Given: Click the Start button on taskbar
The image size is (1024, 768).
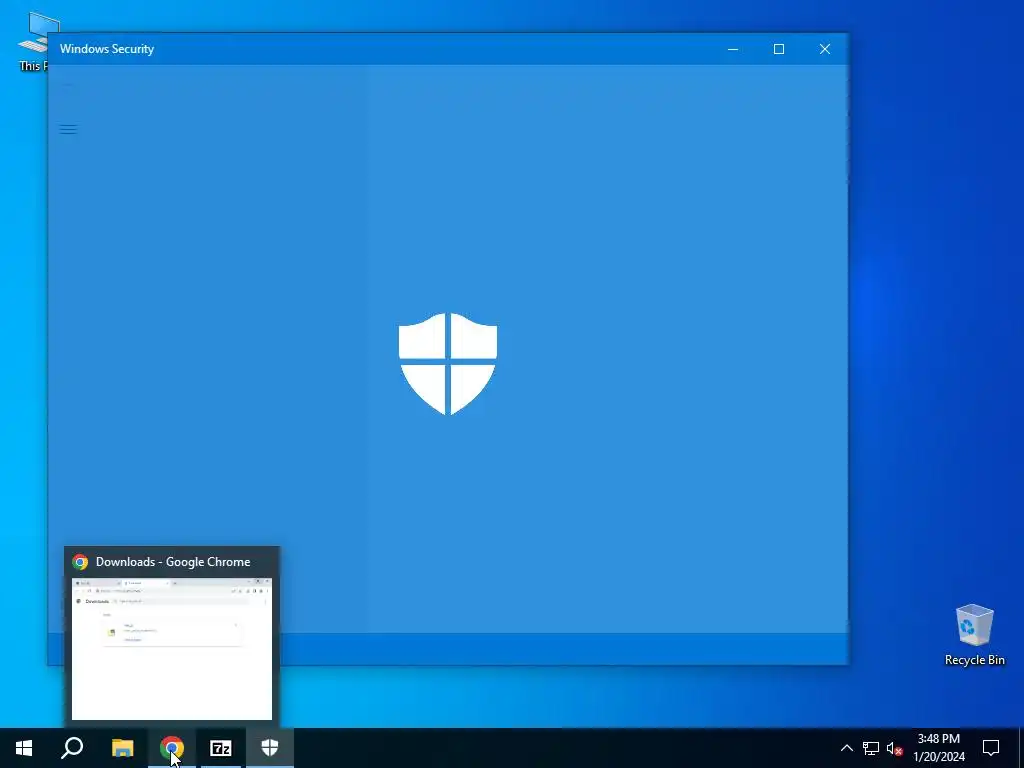Looking at the screenshot, I should (24, 748).
